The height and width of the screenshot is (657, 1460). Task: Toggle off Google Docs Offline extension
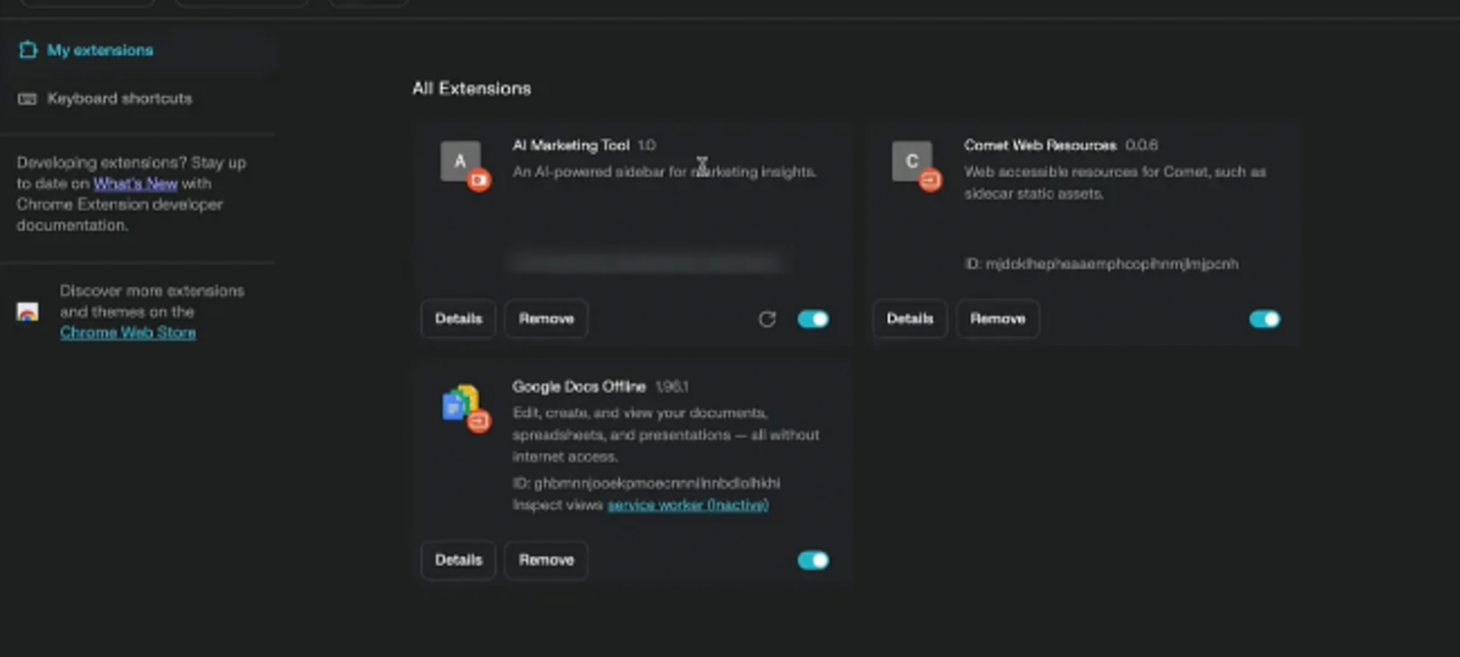coord(813,560)
